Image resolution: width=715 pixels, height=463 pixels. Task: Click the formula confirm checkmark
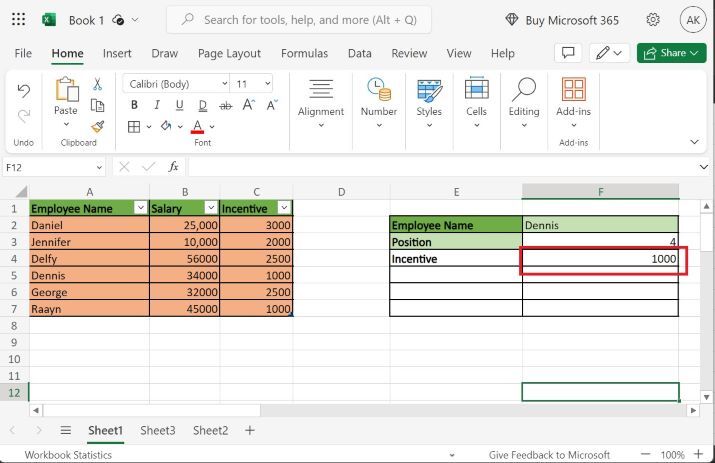149,167
